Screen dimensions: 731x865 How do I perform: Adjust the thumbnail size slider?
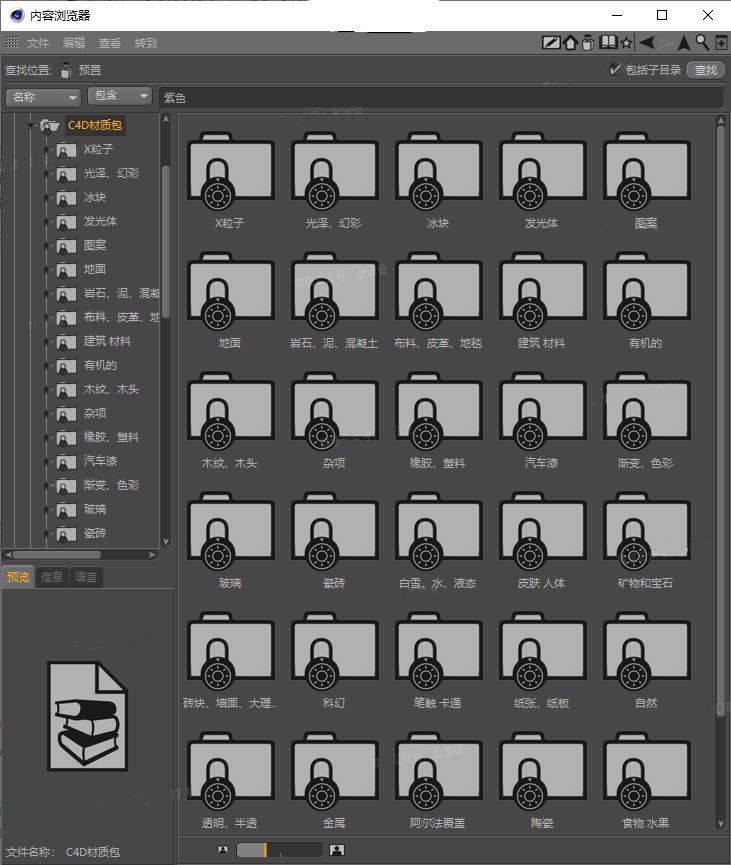click(279, 850)
